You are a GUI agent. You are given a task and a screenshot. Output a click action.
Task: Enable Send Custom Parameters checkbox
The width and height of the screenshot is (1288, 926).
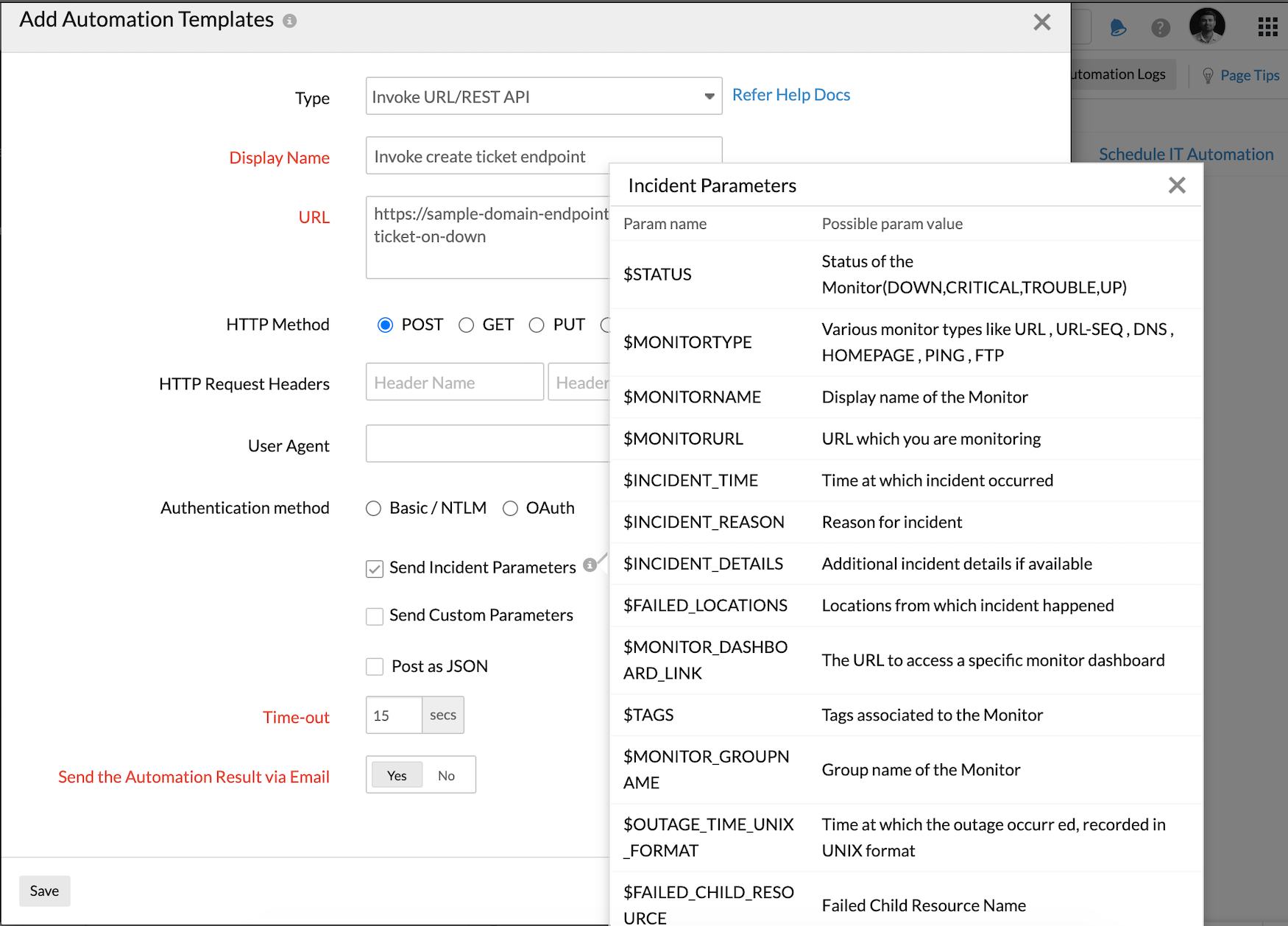pos(375,616)
